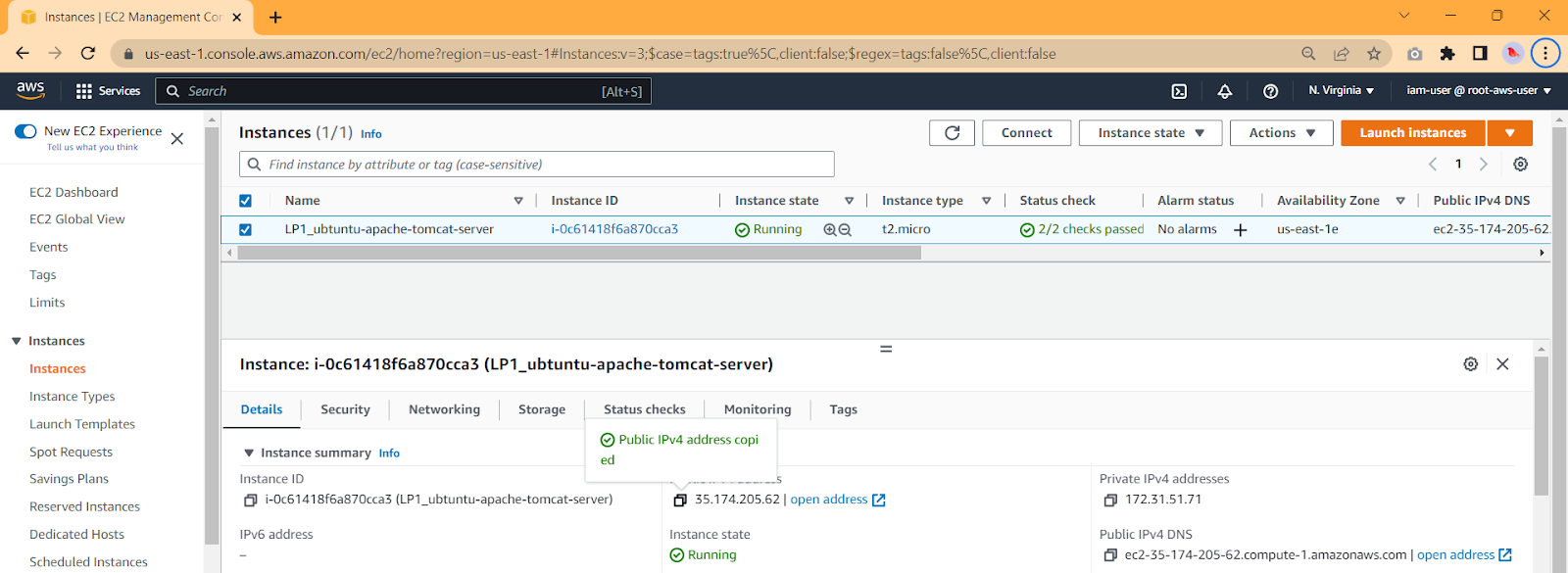
Task: Click the browser address bar URL
Action: coord(600,54)
